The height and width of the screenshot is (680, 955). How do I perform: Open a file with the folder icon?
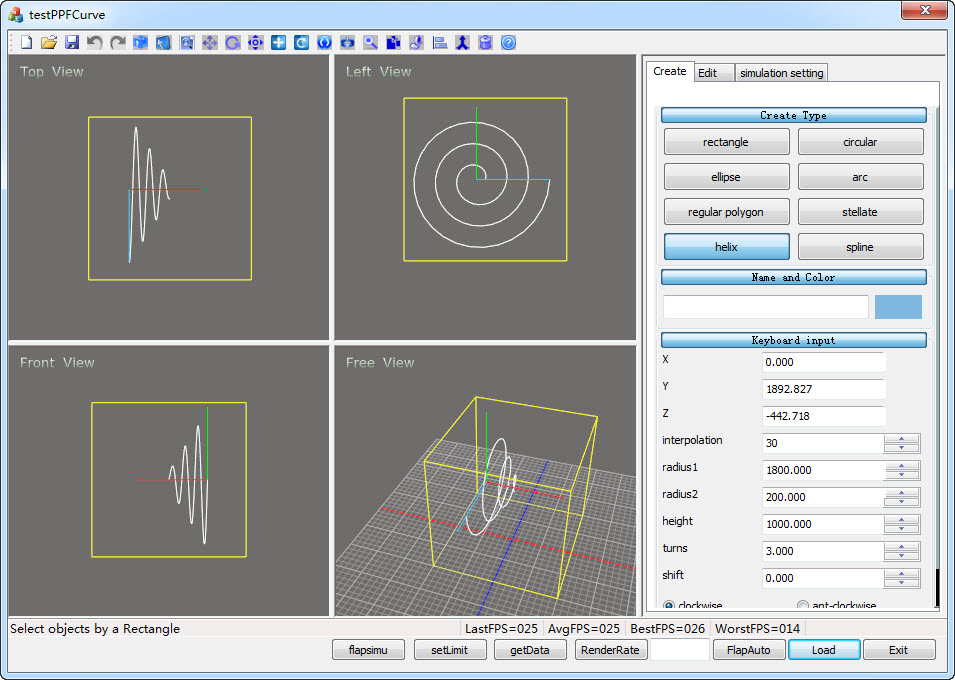pyautogui.click(x=49, y=42)
